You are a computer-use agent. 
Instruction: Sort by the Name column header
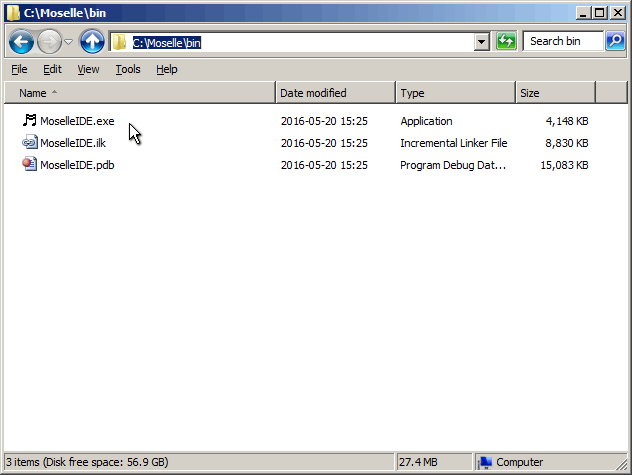(139, 93)
